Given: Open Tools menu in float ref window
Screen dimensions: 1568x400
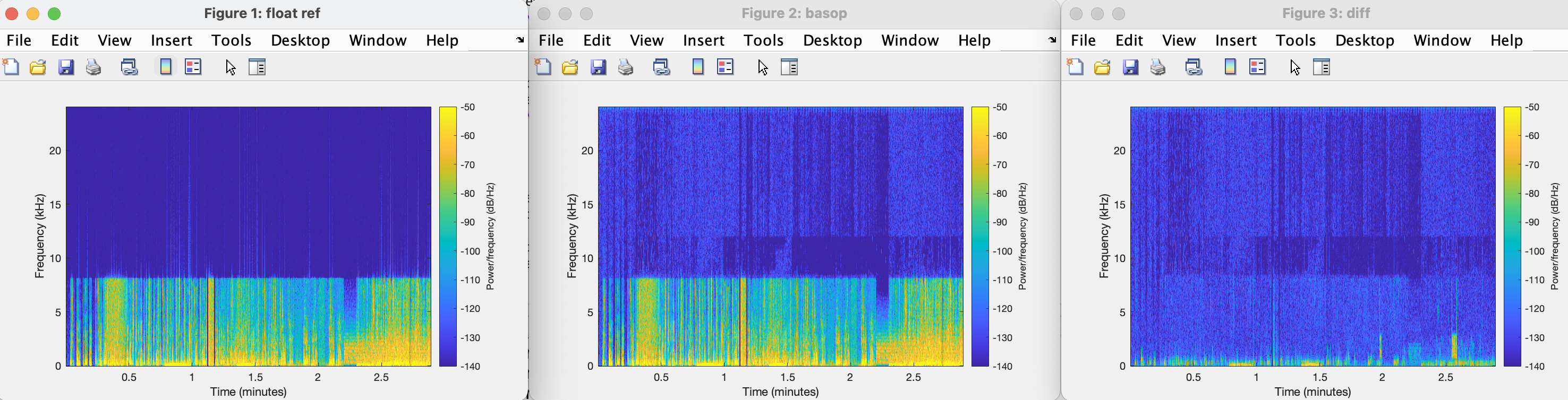Looking at the screenshot, I should click(231, 40).
